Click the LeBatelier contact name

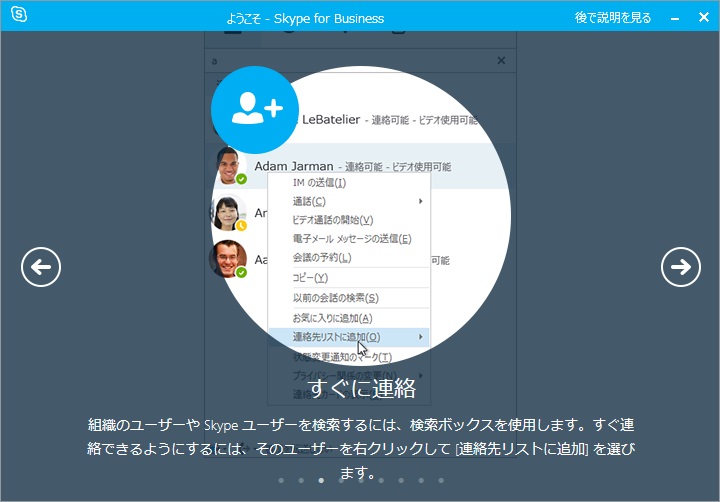[331, 119]
